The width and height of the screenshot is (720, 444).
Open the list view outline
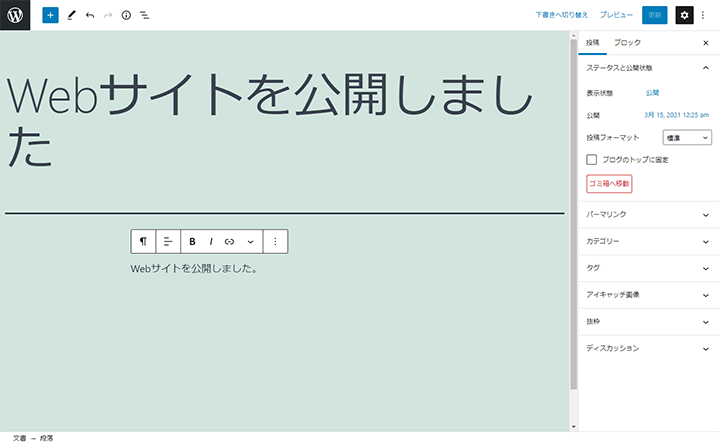click(x=145, y=16)
